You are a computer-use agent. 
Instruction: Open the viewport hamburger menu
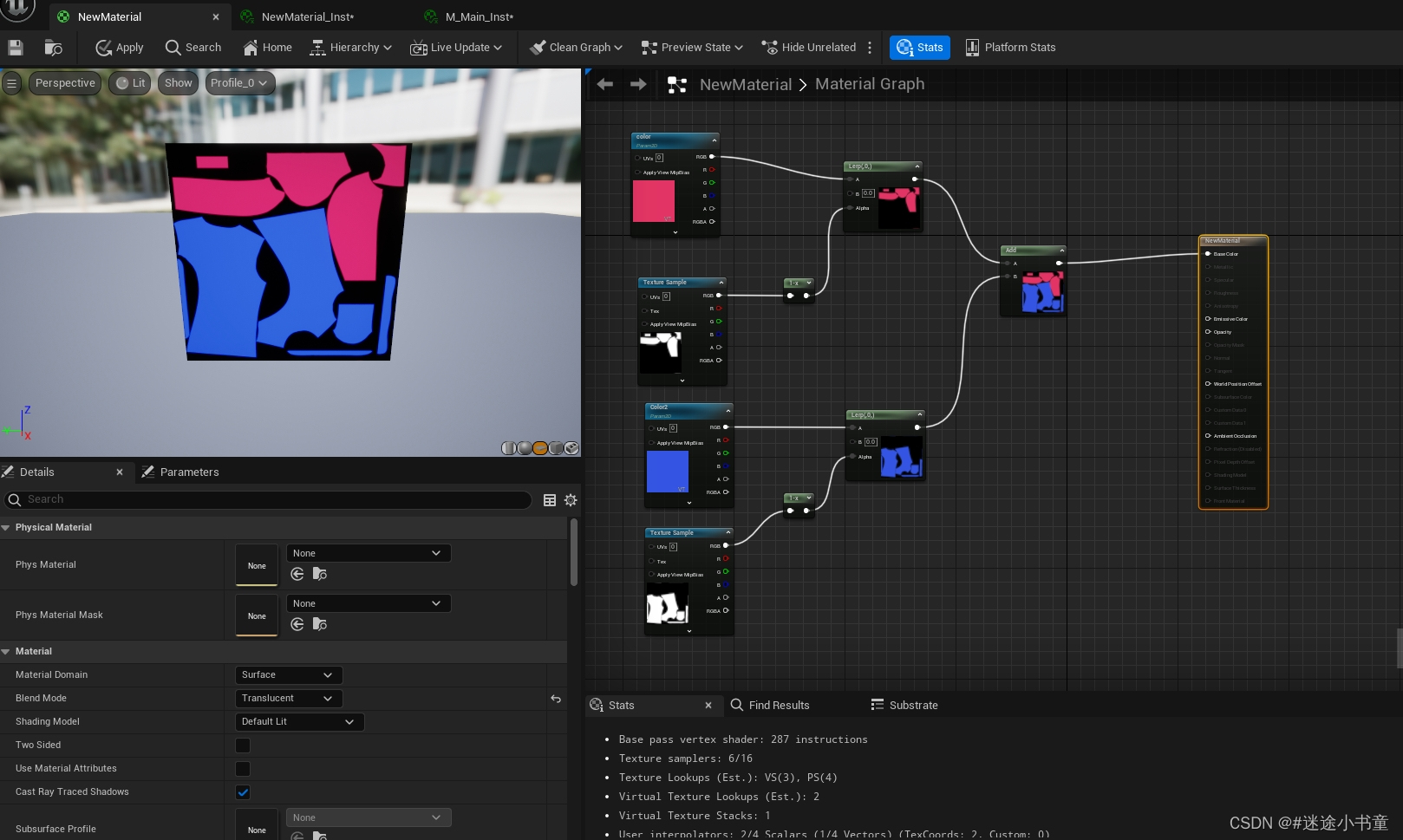(11, 83)
